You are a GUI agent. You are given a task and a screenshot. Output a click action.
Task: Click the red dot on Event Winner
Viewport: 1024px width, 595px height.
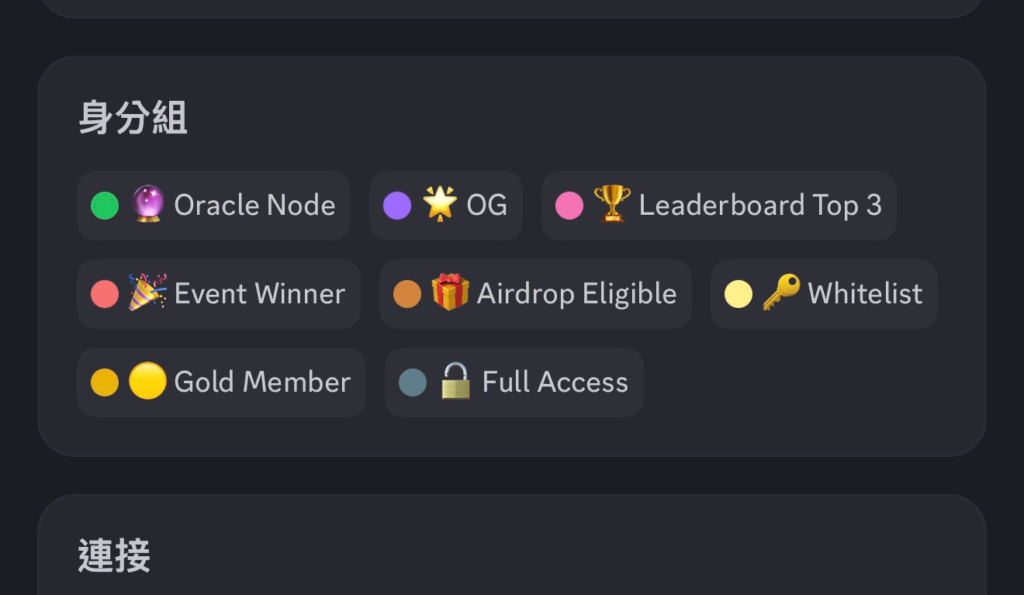tap(105, 294)
